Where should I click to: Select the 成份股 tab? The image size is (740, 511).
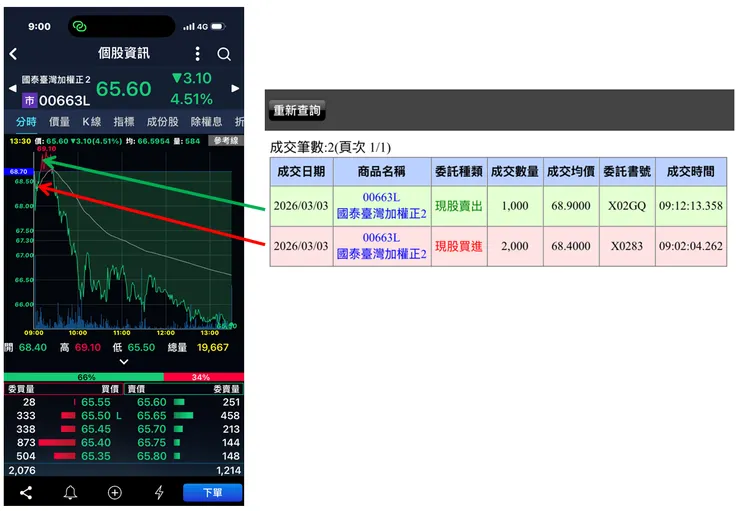[x=162, y=122]
